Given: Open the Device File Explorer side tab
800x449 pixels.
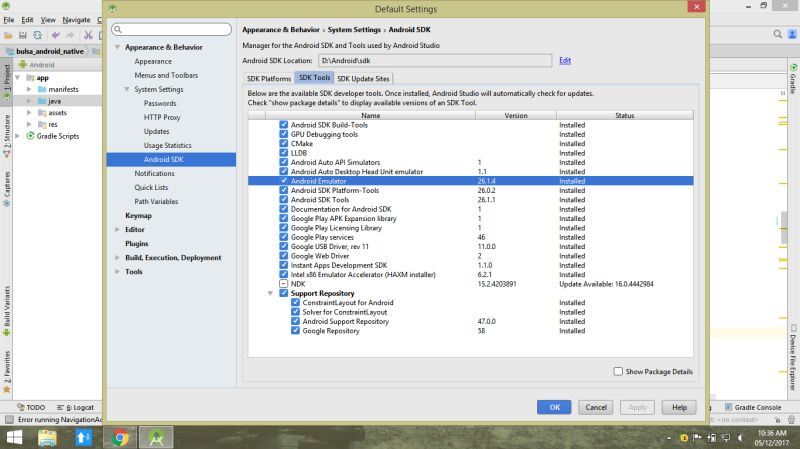Looking at the screenshot, I should (x=793, y=357).
